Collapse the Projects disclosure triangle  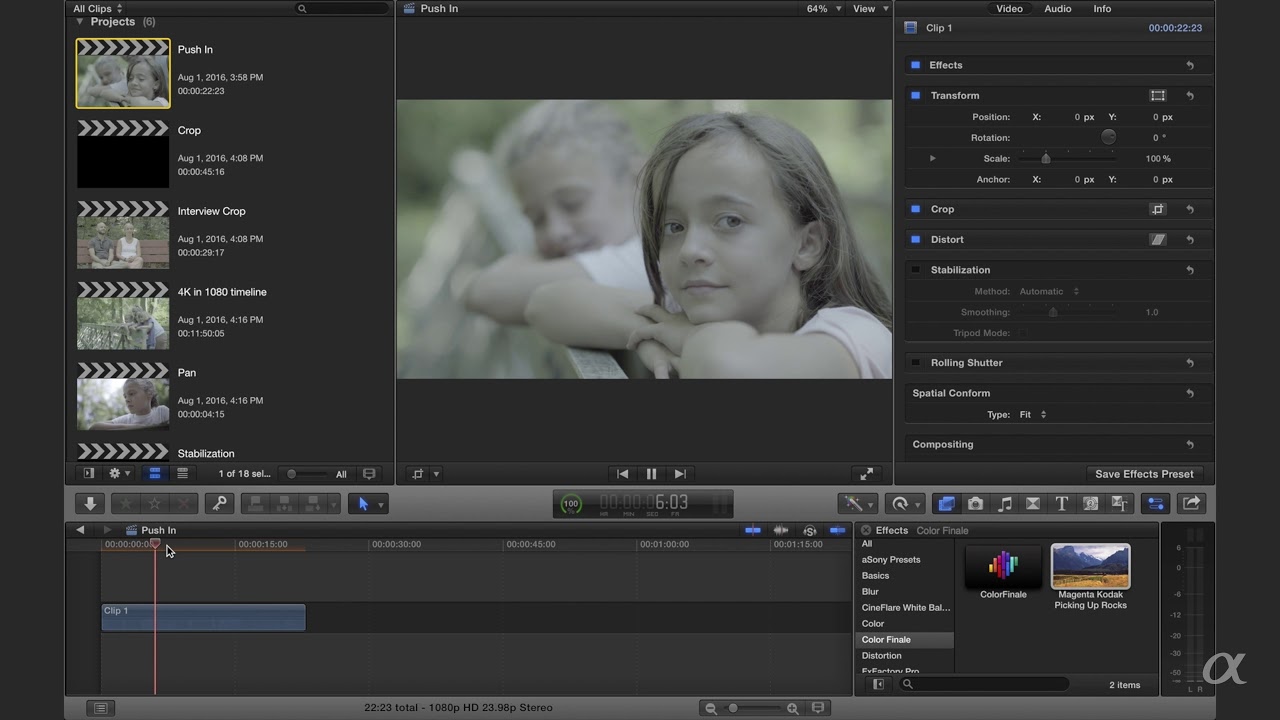[x=80, y=21]
